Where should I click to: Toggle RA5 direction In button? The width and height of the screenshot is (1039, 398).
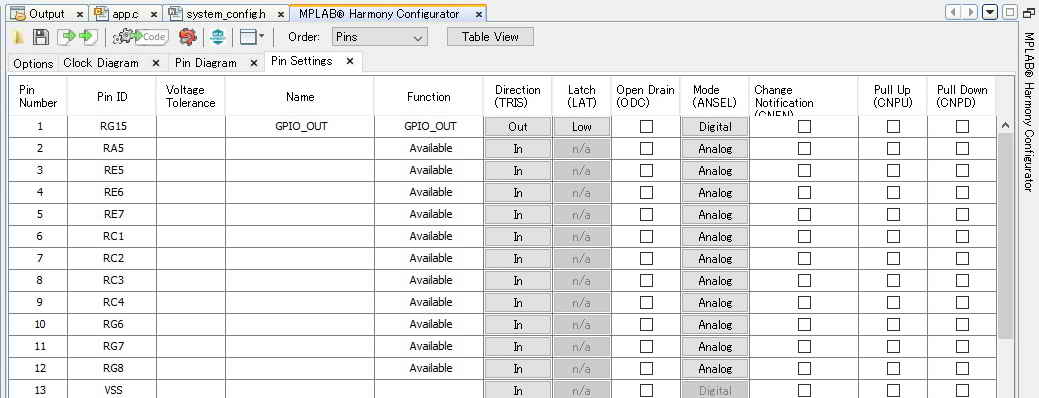click(x=518, y=148)
